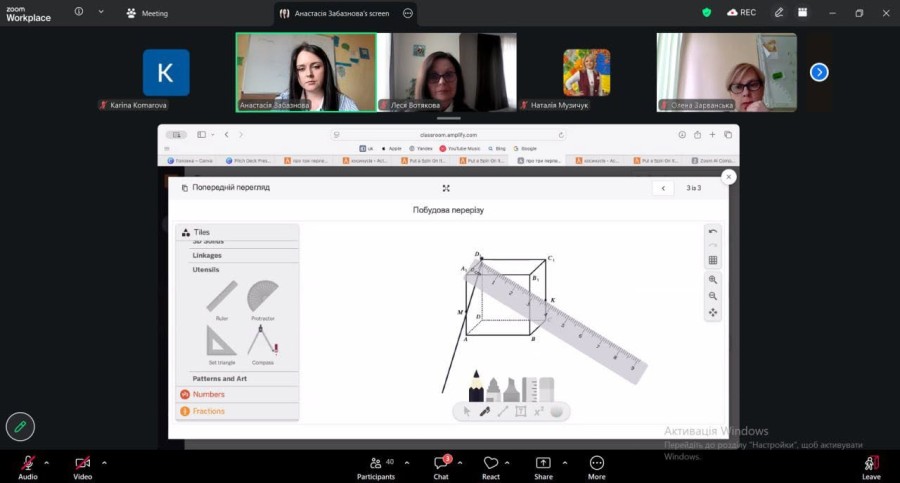This screenshot has width=900, height=483.
Task: Show next participants page arrow
Action: click(819, 72)
